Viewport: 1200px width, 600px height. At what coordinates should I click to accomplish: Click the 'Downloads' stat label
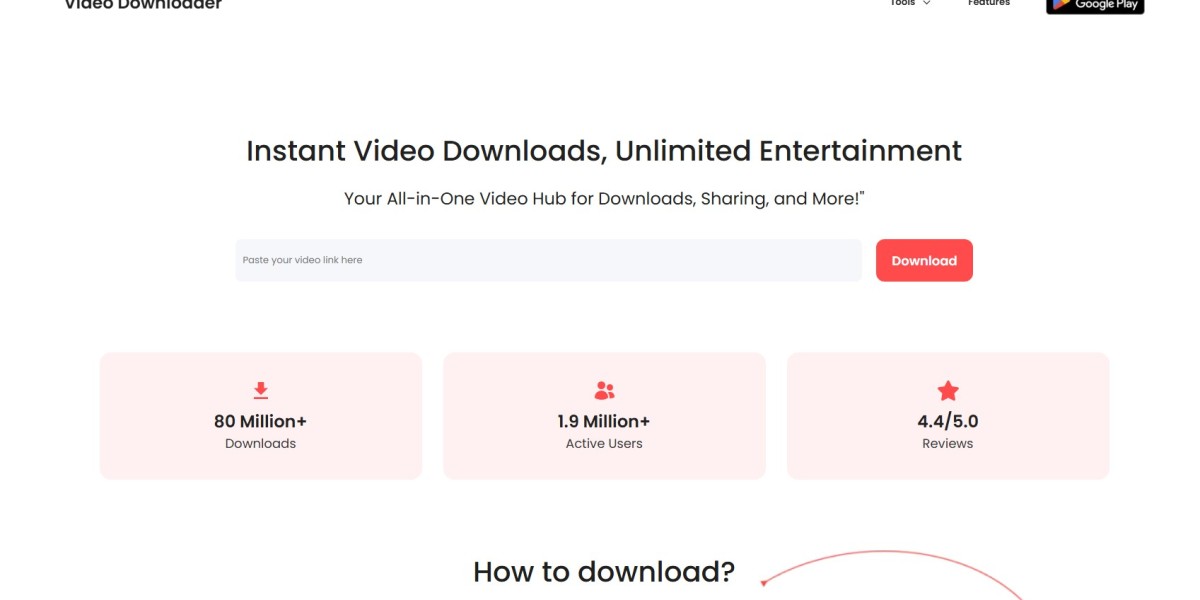click(261, 443)
